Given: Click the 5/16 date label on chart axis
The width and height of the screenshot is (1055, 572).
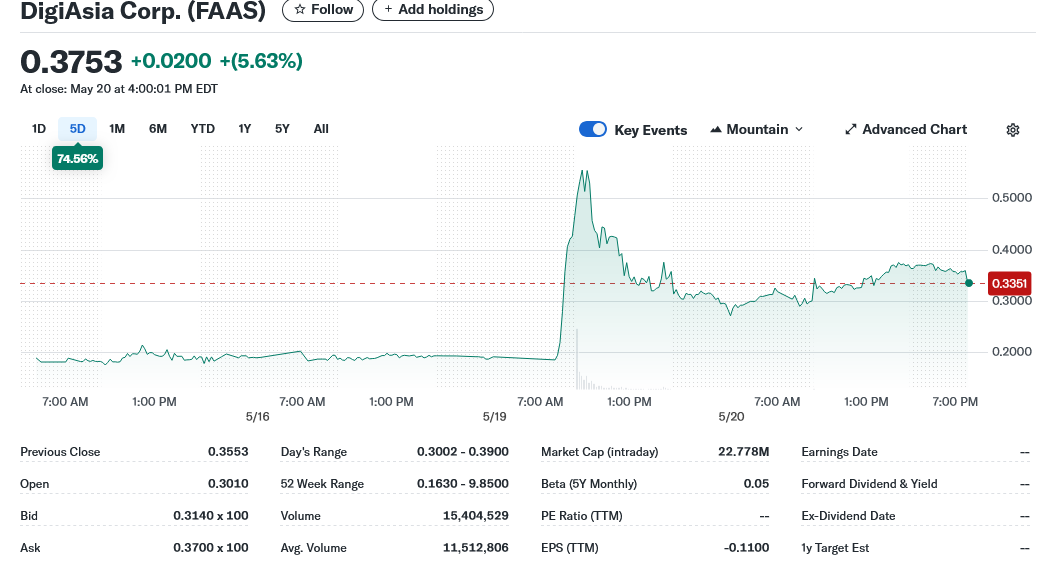Looking at the screenshot, I should (258, 417).
